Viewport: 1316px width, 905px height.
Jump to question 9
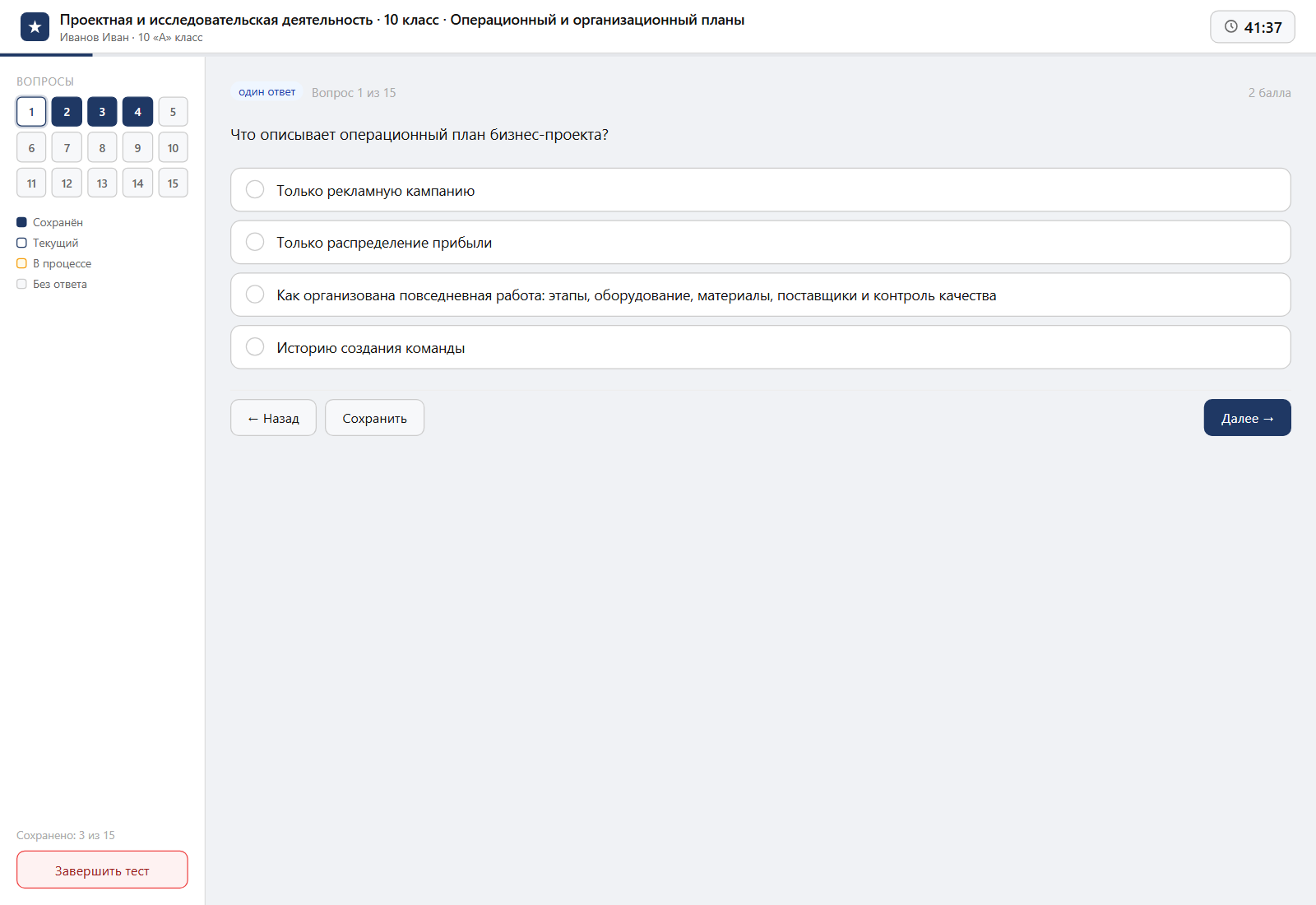(x=137, y=148)
